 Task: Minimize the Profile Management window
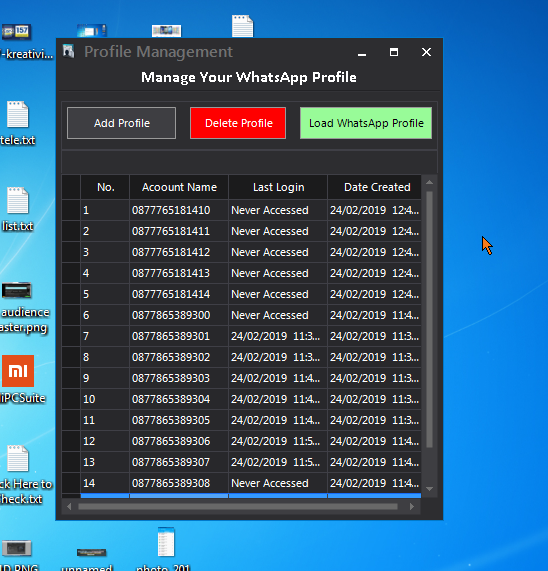click(x=362, y=53)
